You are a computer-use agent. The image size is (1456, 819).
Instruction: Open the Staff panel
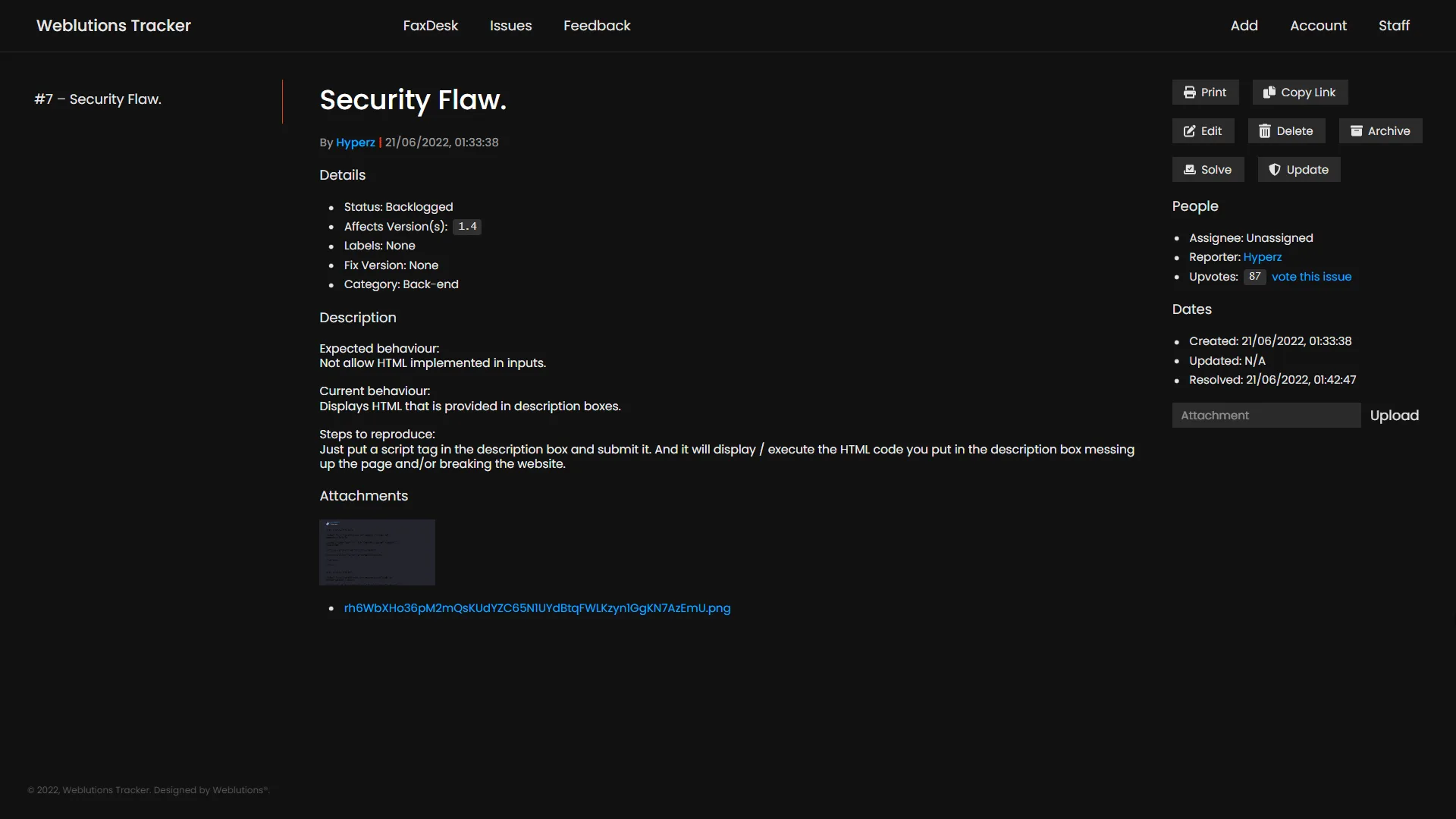[x=1394, y=25]
